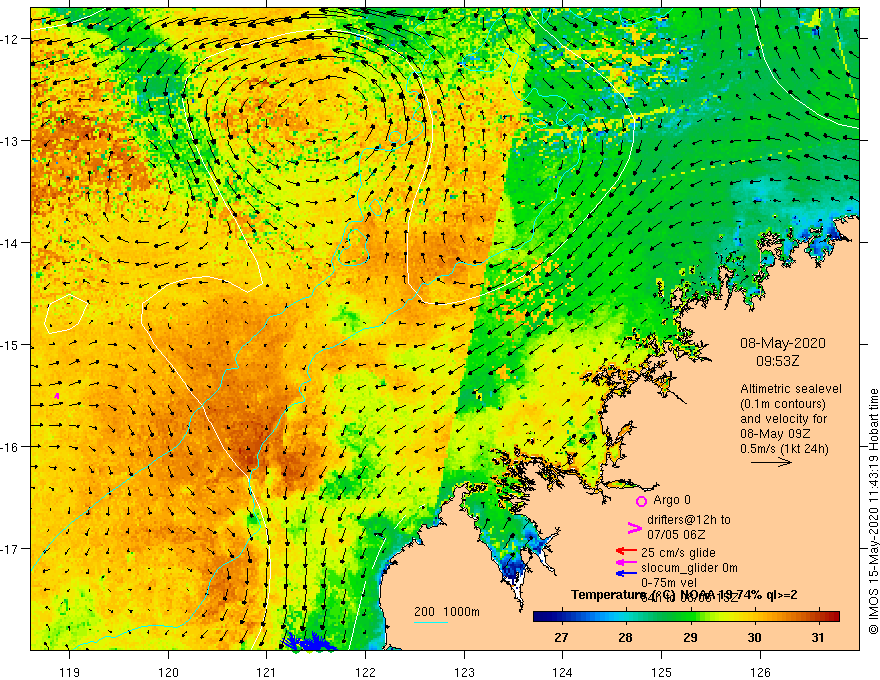Click the red glide arrow in legend
The width and height of the screenshot is (880, 680).
point(626,552)
